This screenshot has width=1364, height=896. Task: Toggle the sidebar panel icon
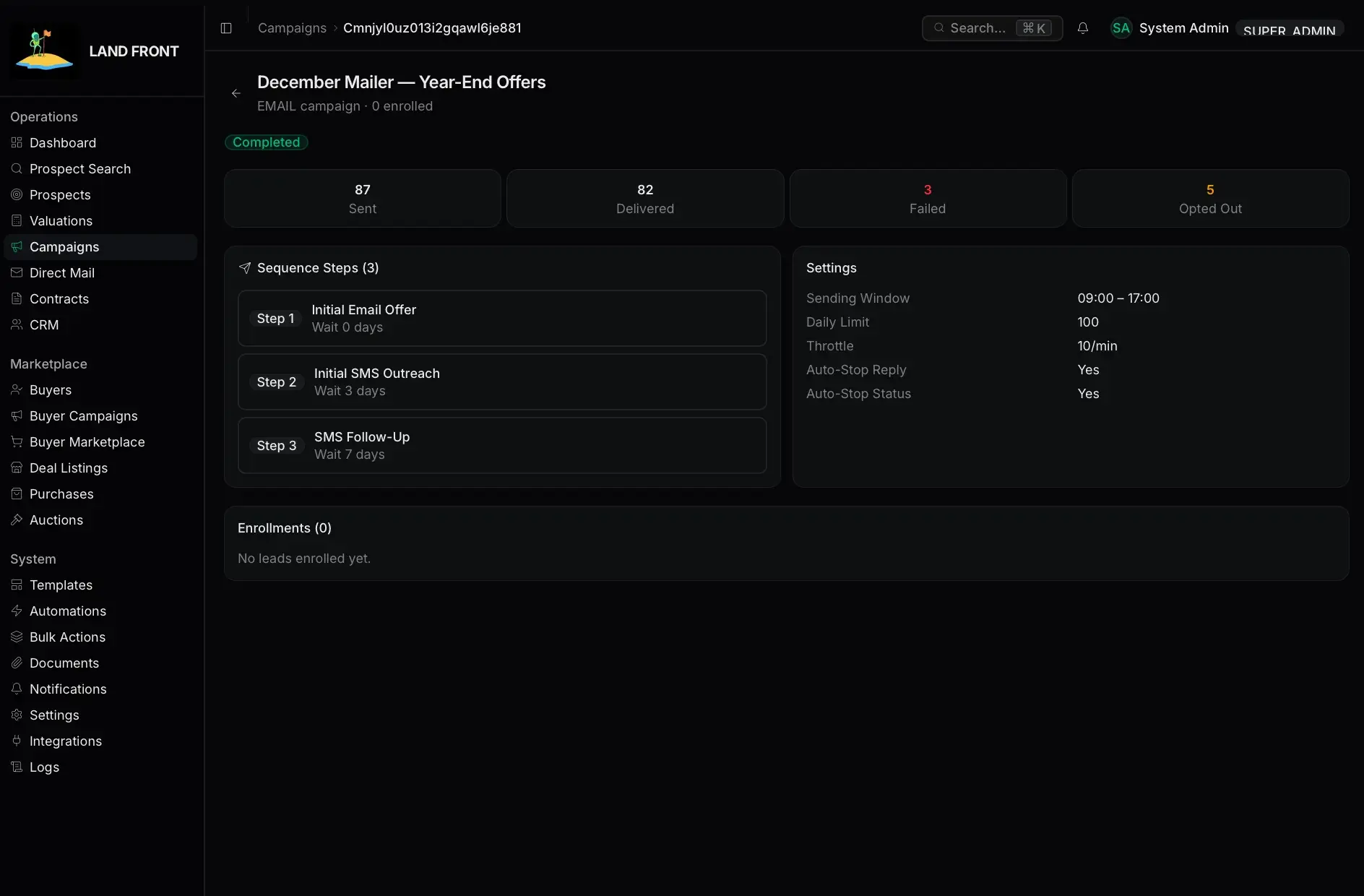[x=226, y=28]
